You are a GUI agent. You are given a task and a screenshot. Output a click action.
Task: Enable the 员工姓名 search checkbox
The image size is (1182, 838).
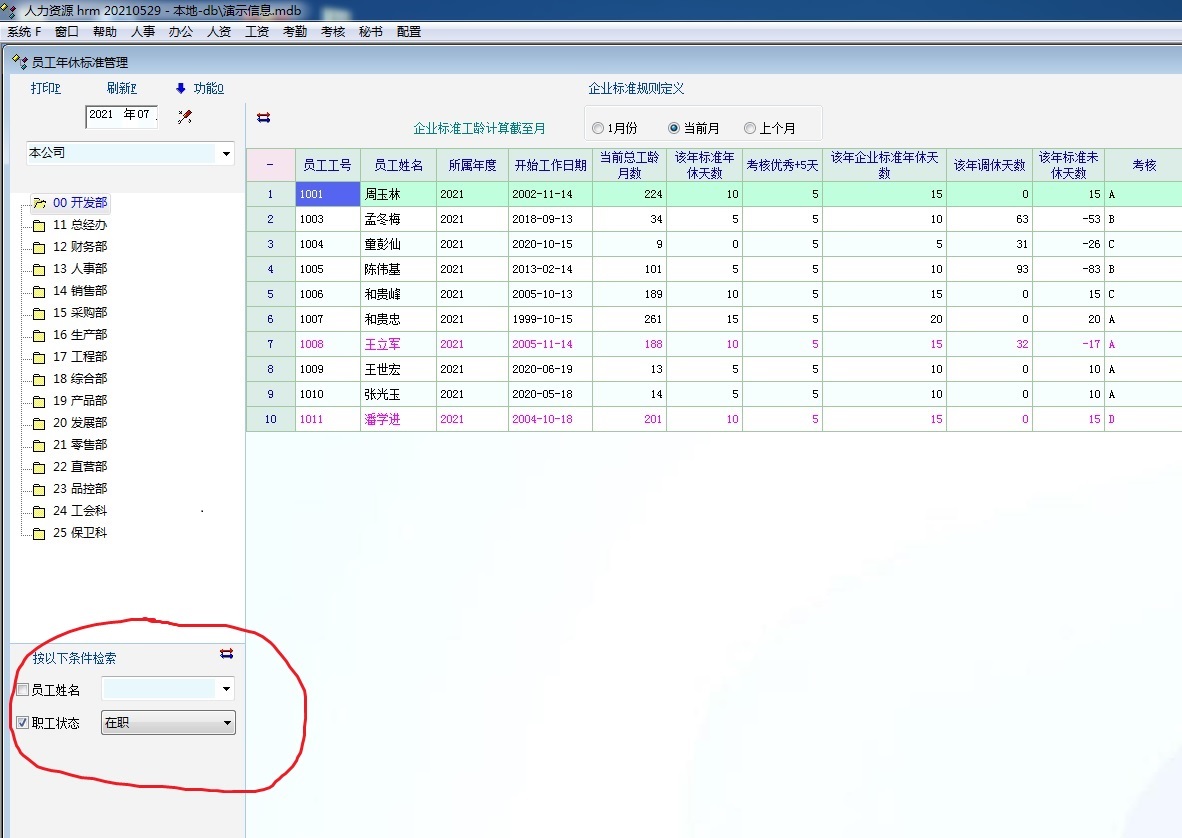[23, 690]
